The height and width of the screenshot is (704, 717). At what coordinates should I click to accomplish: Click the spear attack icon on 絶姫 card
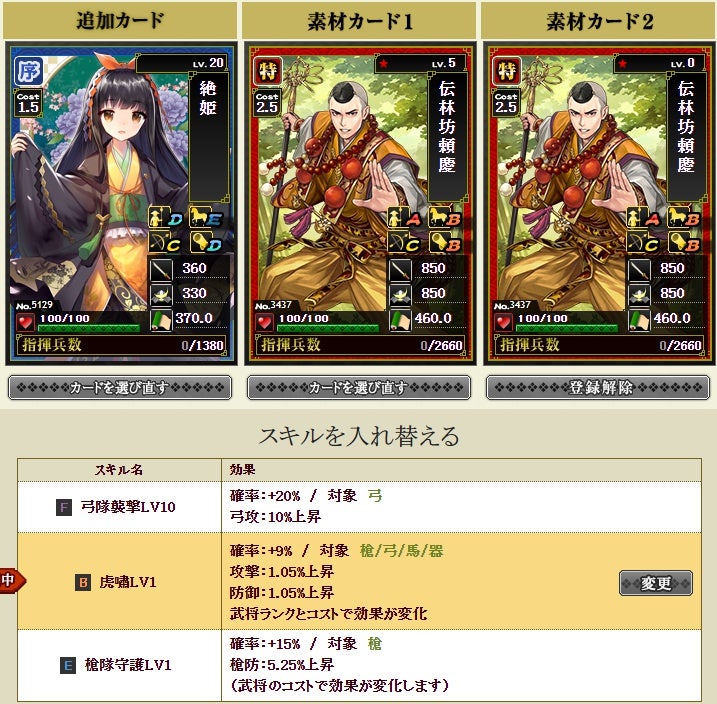coord(161,269)
